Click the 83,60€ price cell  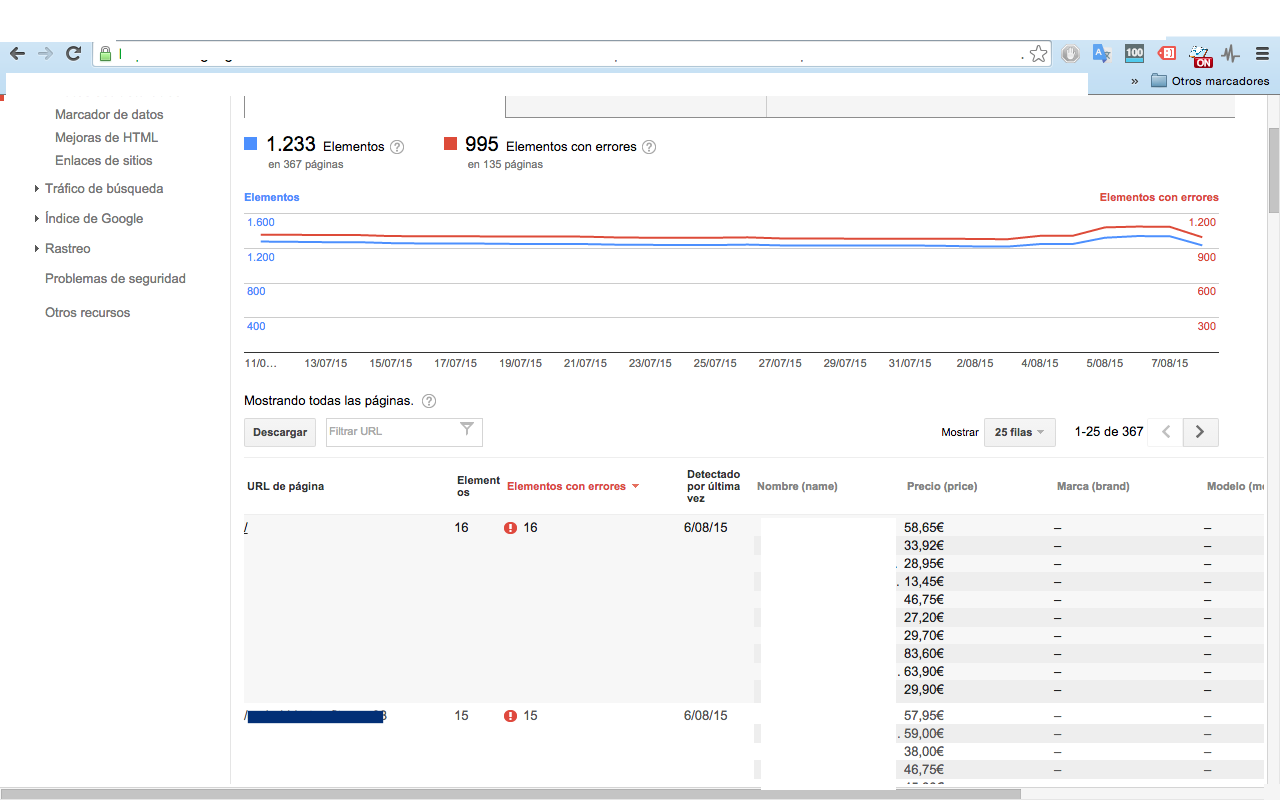[x=924, y=653]
